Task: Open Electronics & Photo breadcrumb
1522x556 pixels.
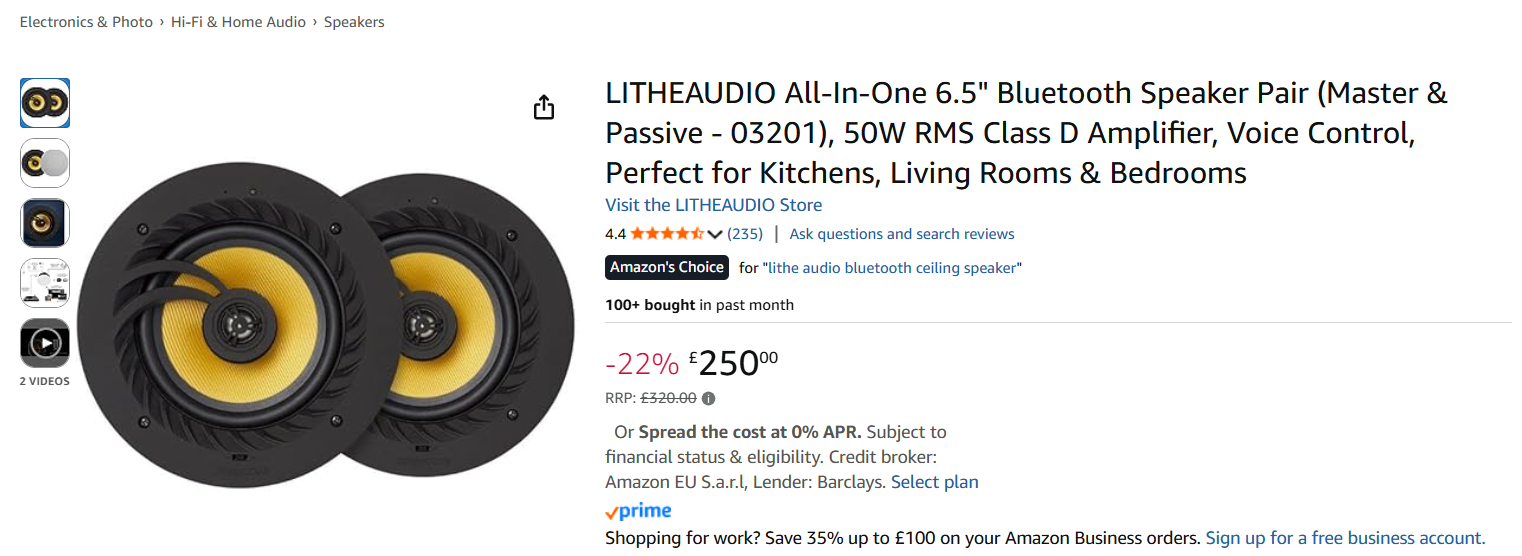Action: coord(86,22)
